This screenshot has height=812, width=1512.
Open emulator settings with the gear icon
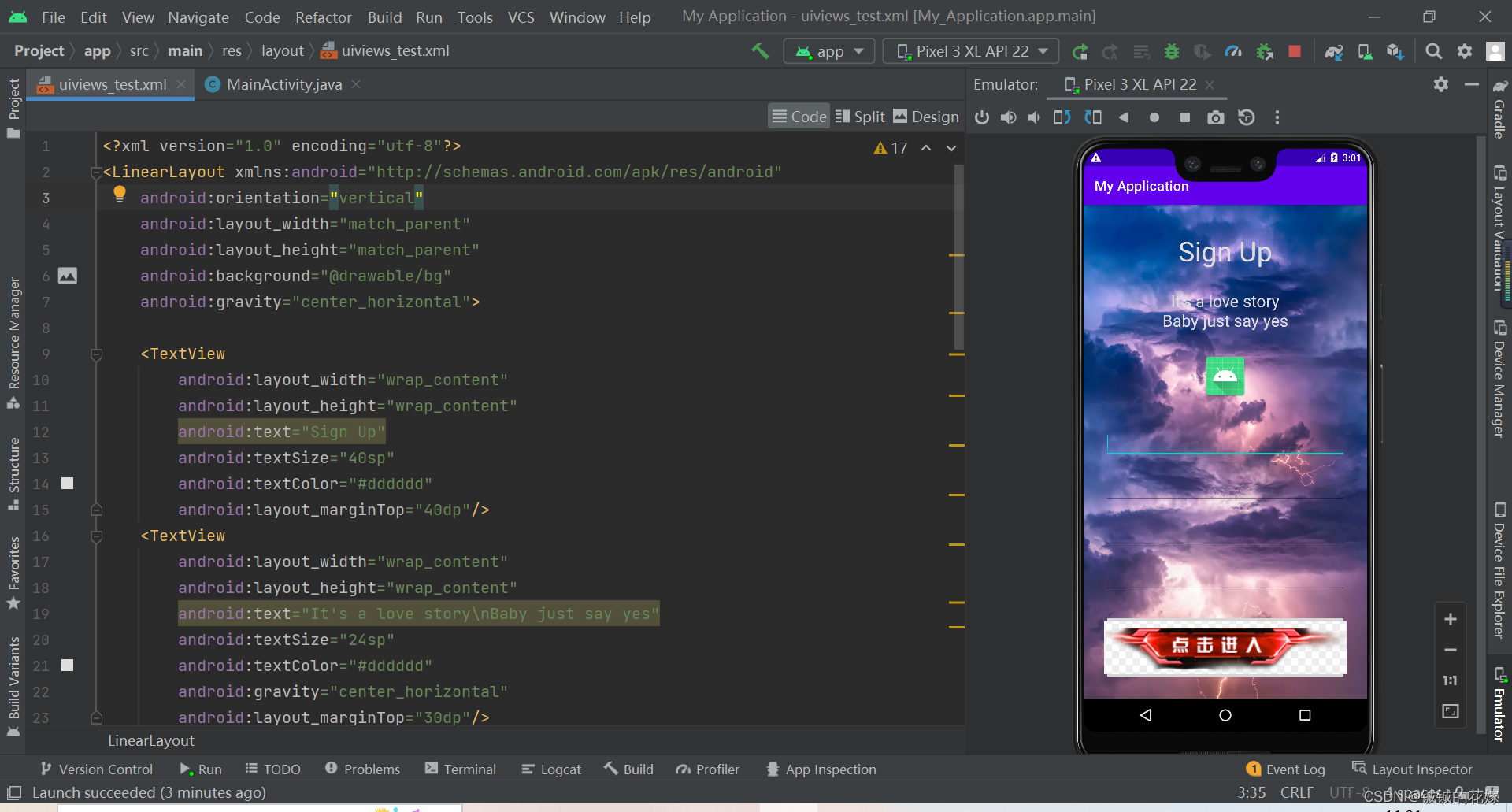pyautogui.click(x=1440, y=84)
